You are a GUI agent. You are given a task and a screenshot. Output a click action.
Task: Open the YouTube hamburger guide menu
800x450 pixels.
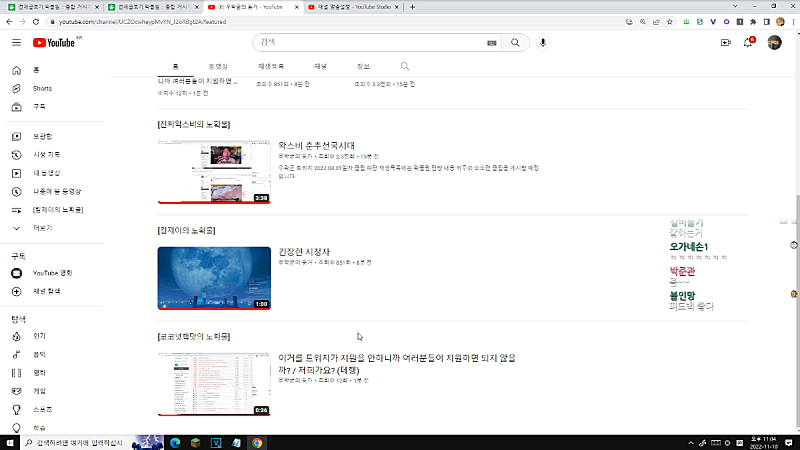click(16, 42)
